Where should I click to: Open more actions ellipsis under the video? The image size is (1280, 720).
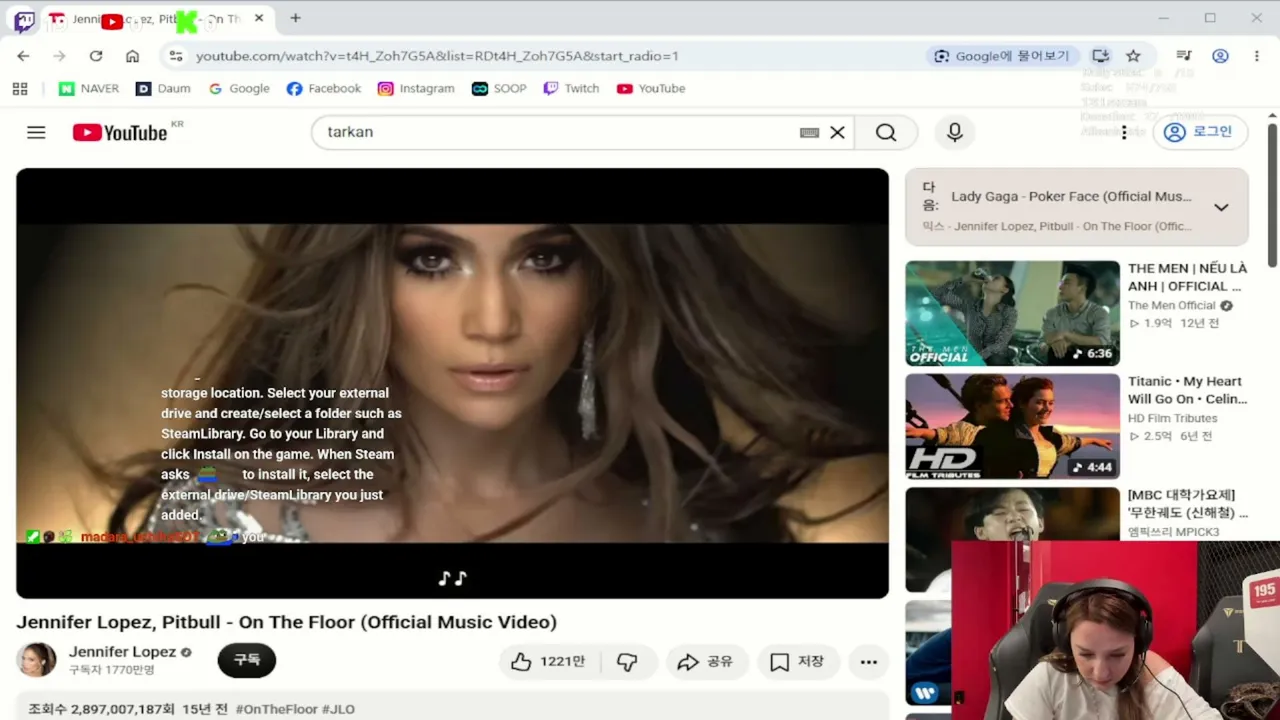(868, 661)
